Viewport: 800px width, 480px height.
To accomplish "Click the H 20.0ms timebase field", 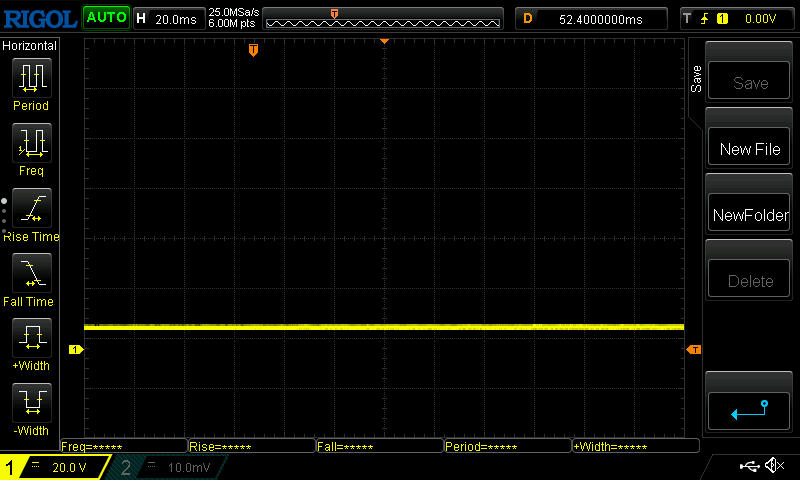I will pyautogui.click(x=169, y=19).
